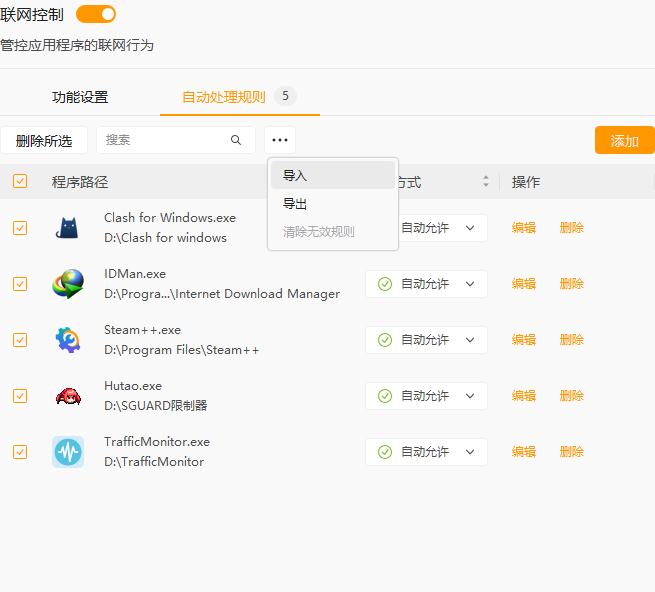This screenshot has width=655, height=592.
Task: Click the search magnifier icon
Action: point(236,140)
